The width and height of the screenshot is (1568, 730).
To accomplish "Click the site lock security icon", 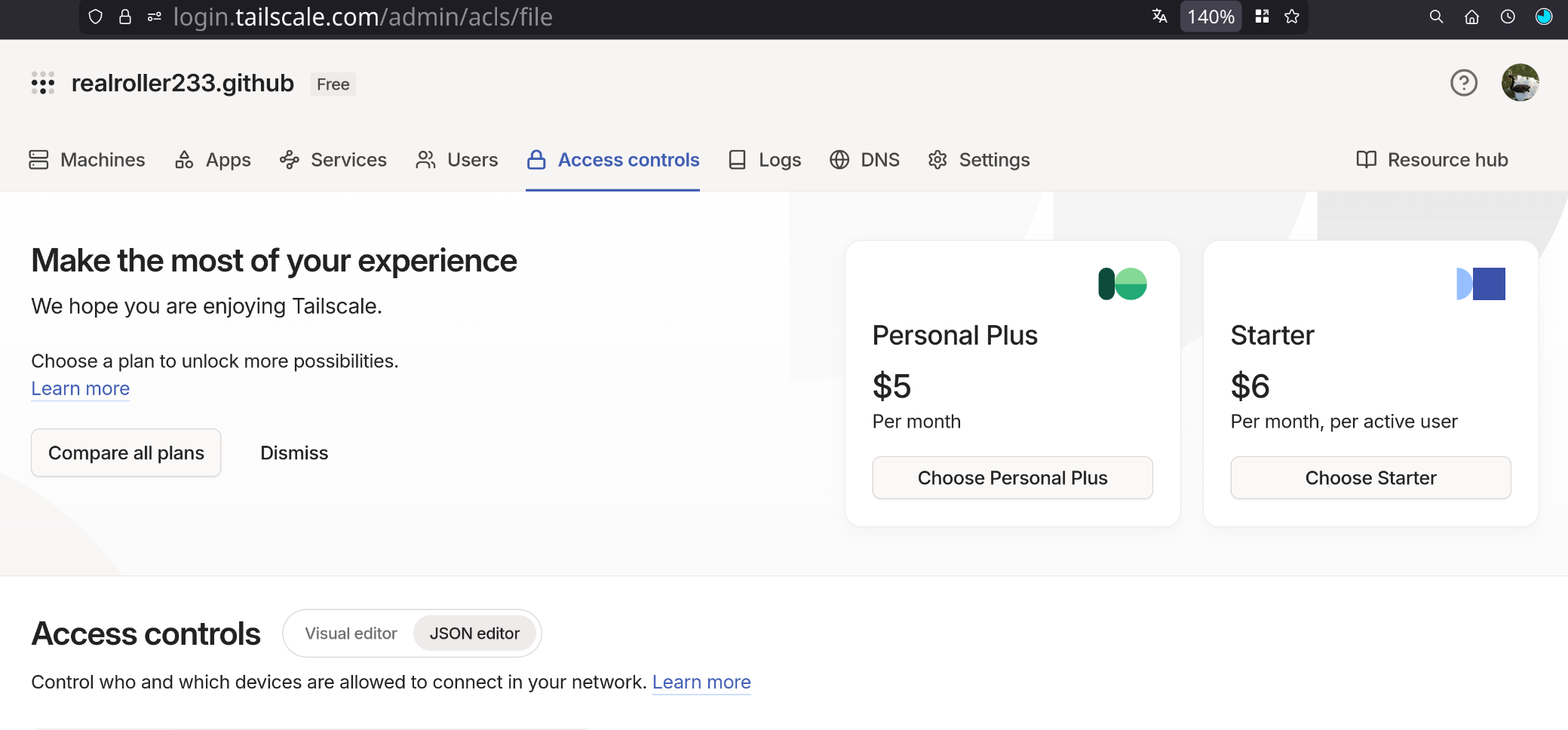I will click(125, 17).
